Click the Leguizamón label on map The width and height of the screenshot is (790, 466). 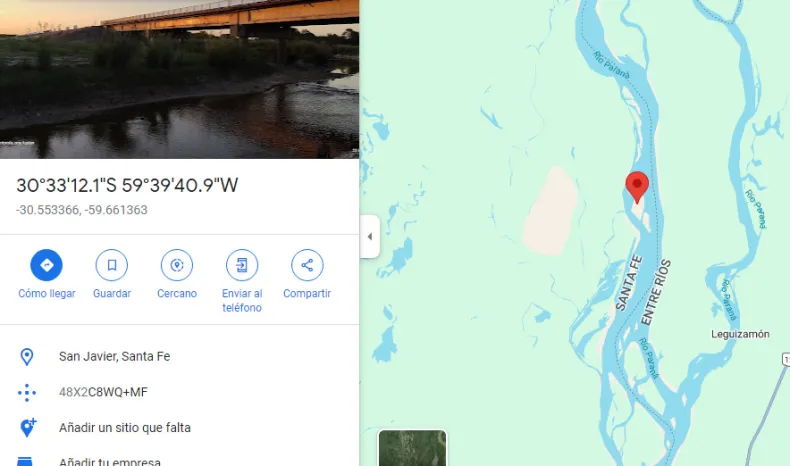pyautogui.click(x=740, y=334)
